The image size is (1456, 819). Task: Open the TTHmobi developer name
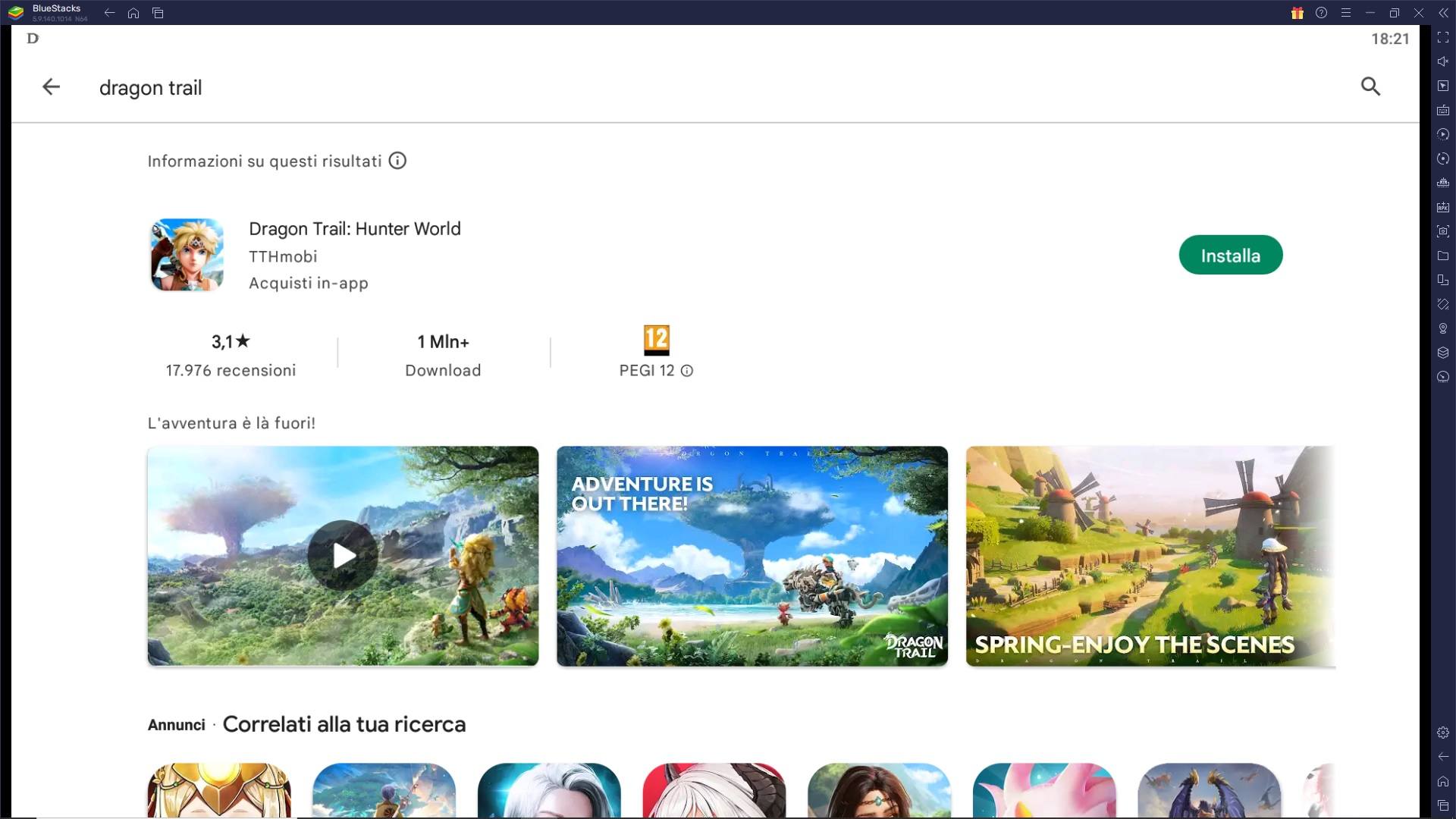click(283, 256)
